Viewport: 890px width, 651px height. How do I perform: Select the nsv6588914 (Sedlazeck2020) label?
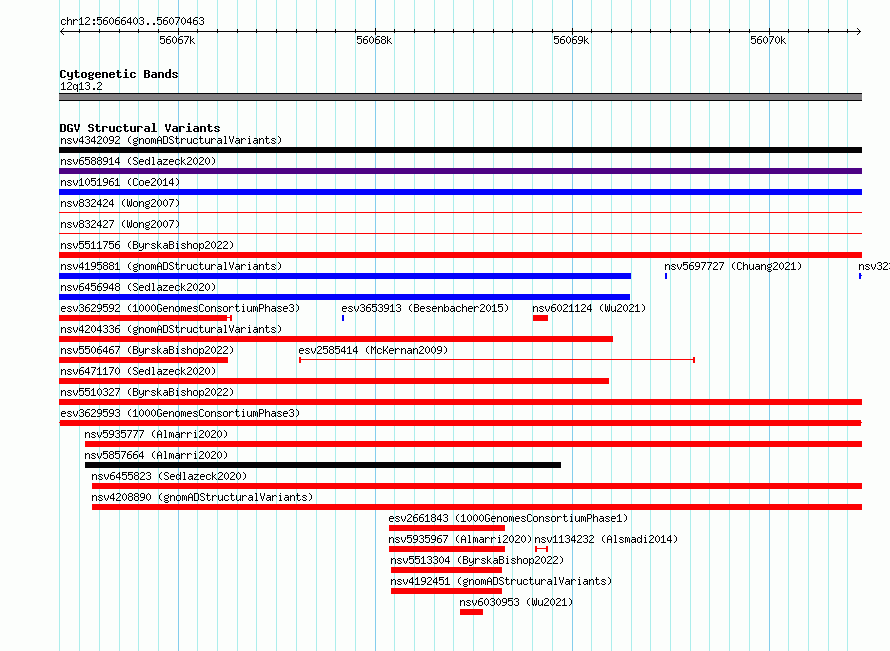pos(138,161)
